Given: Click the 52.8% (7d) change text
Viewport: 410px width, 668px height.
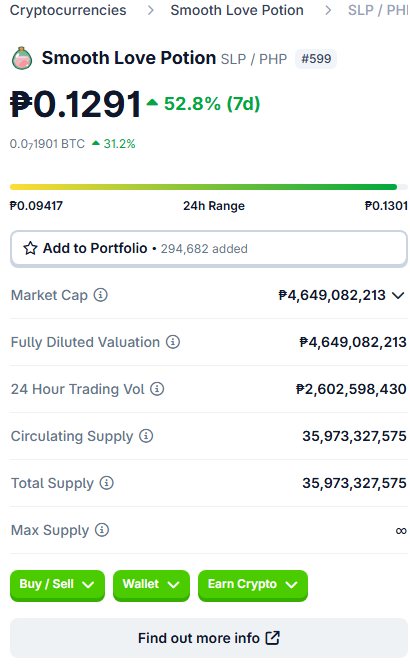Looking at the screenshot, I should [x=212, y=104].
